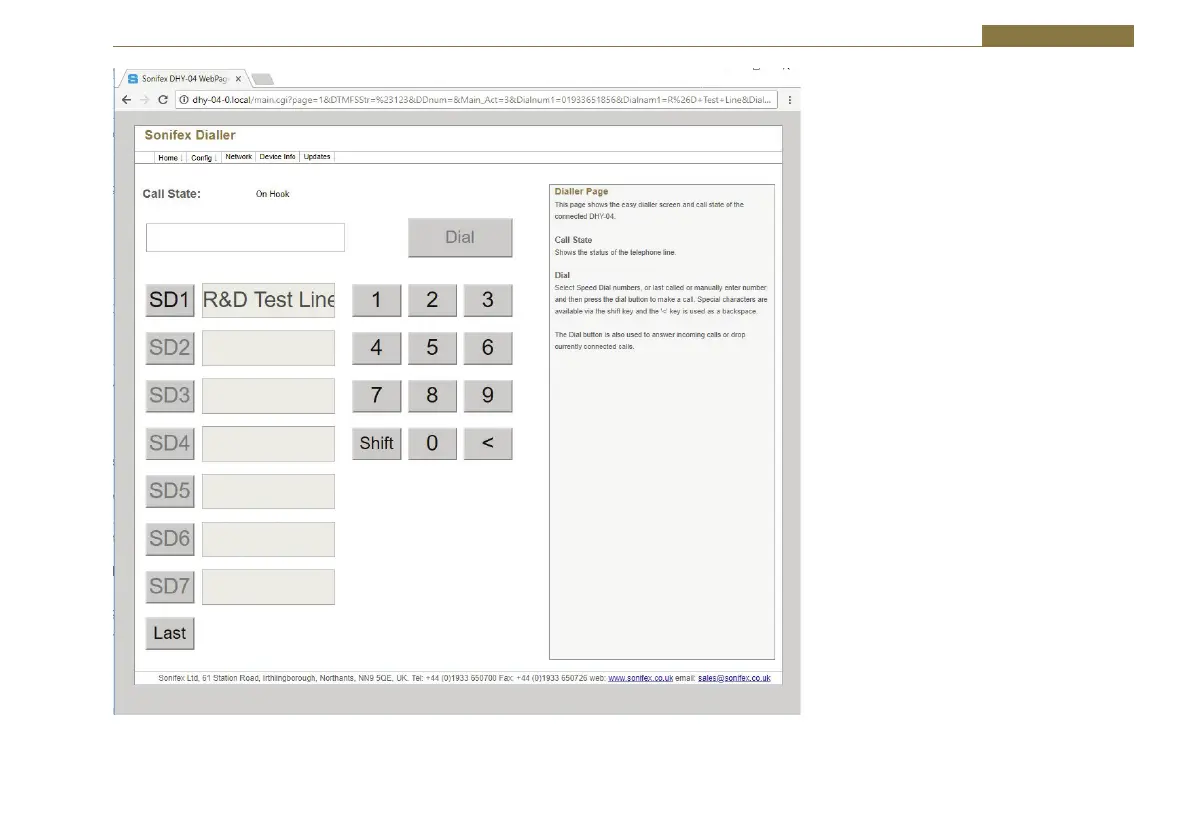Expand the Config menu
Image resolution: width=1191 pixels, height=839 pixels.
pyautogui.click(x=203, y=158)
